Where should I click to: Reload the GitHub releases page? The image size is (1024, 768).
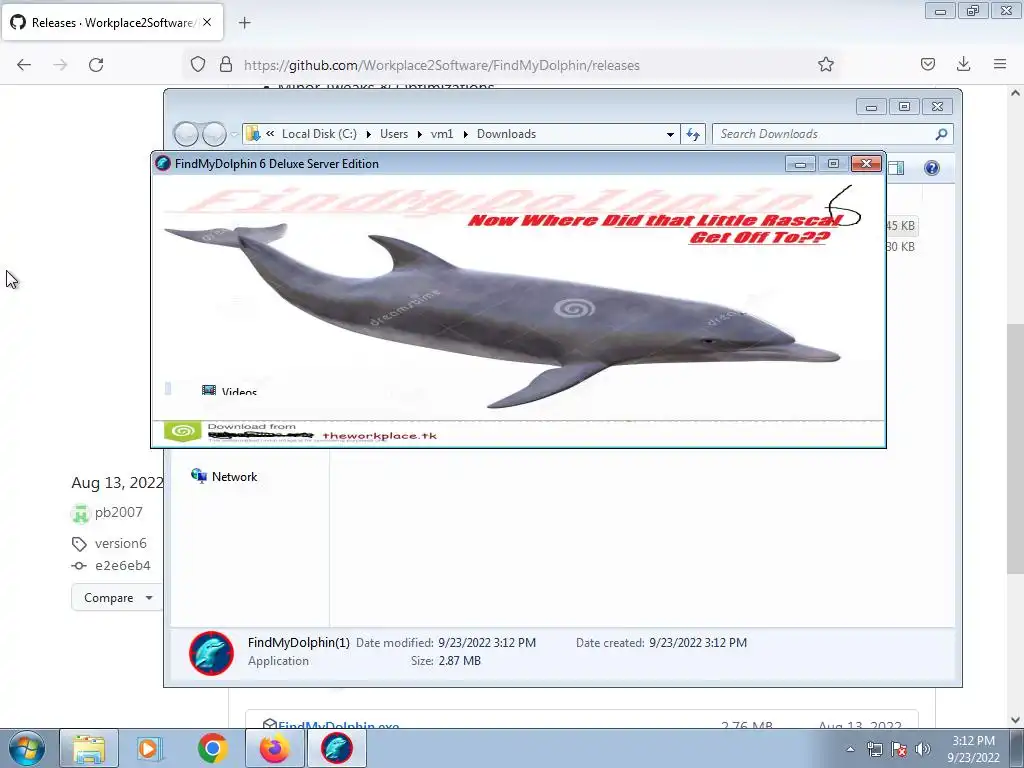point(96,65)
